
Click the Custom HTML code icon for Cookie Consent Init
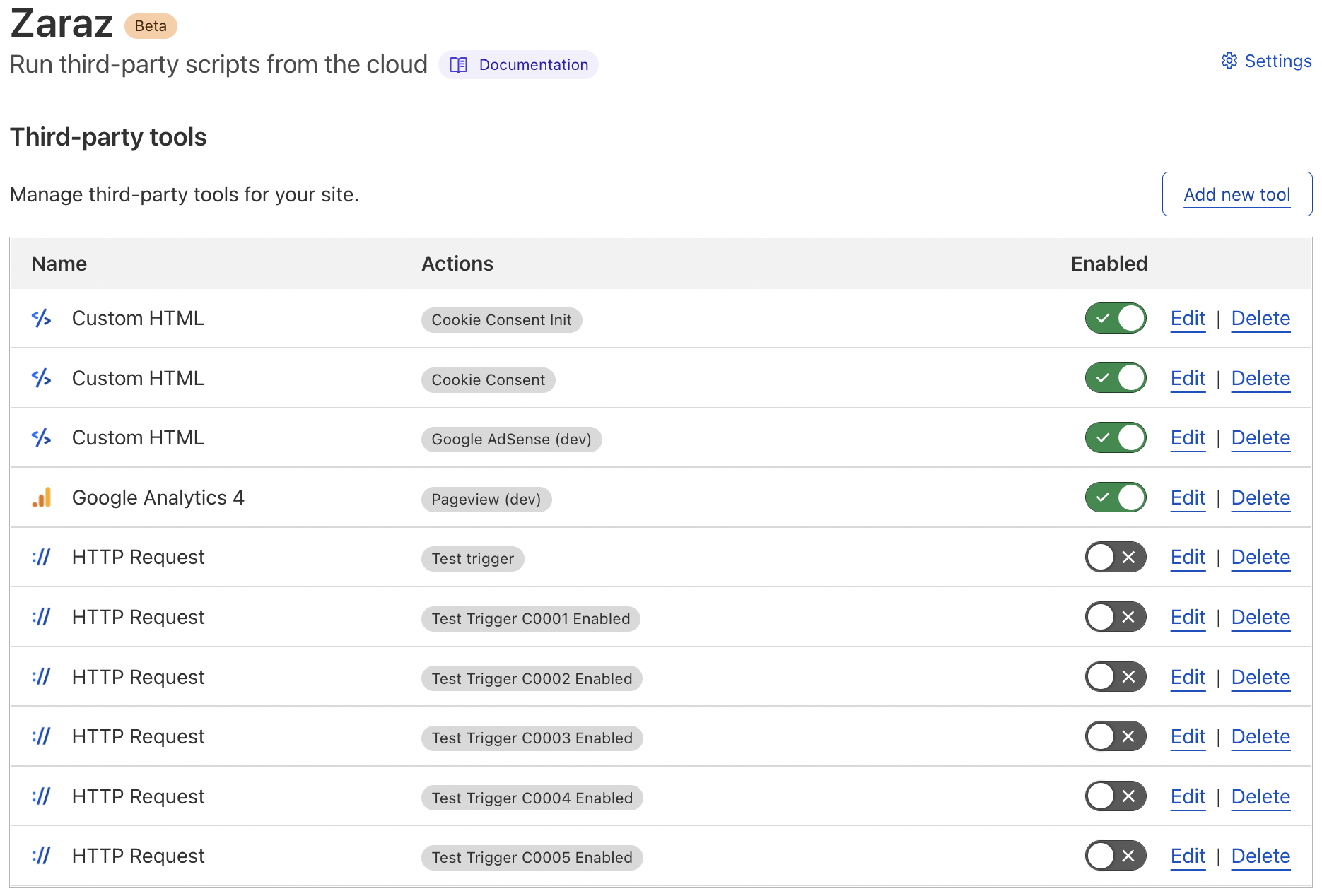[x=41, y=318]
